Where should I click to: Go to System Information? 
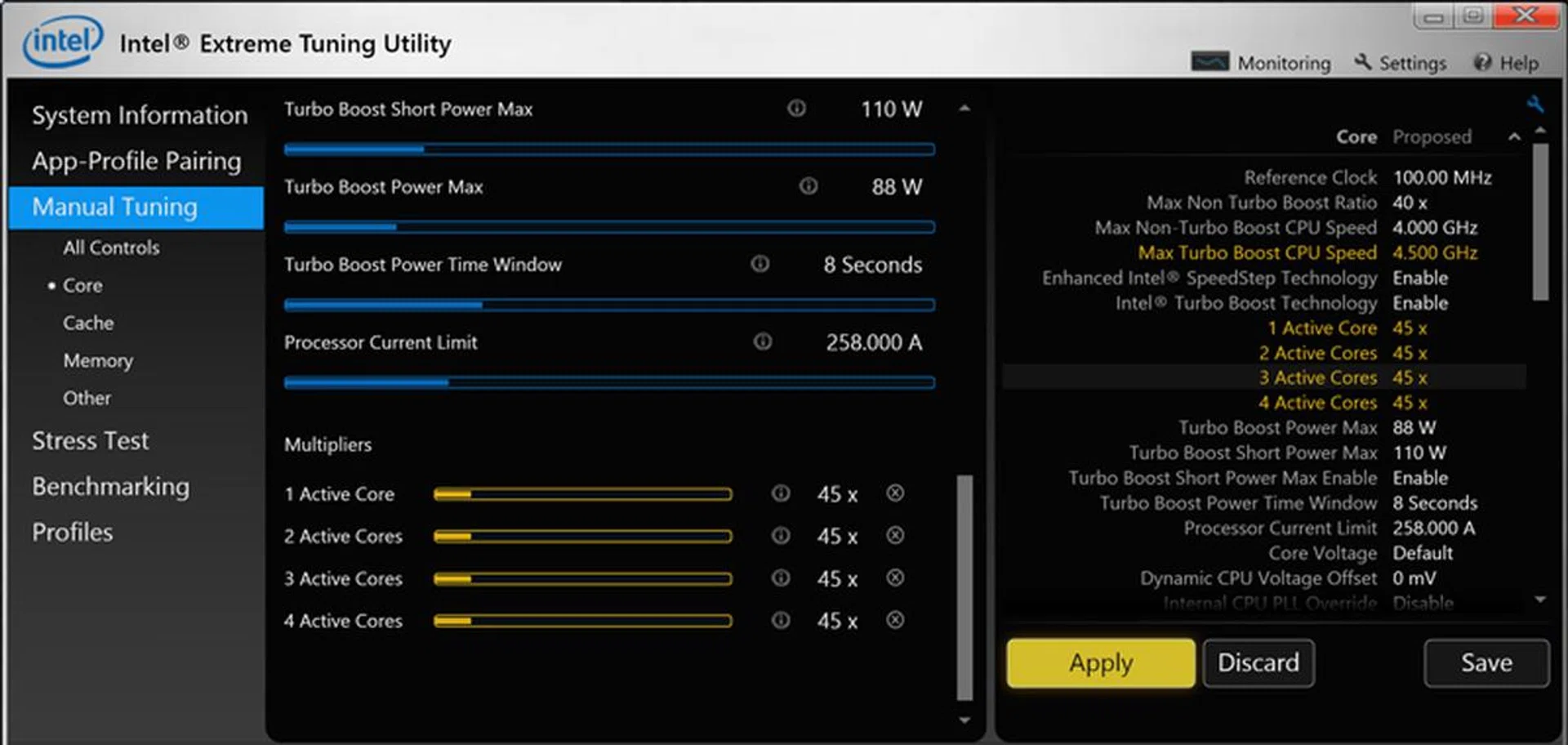[x=140, y=115]
